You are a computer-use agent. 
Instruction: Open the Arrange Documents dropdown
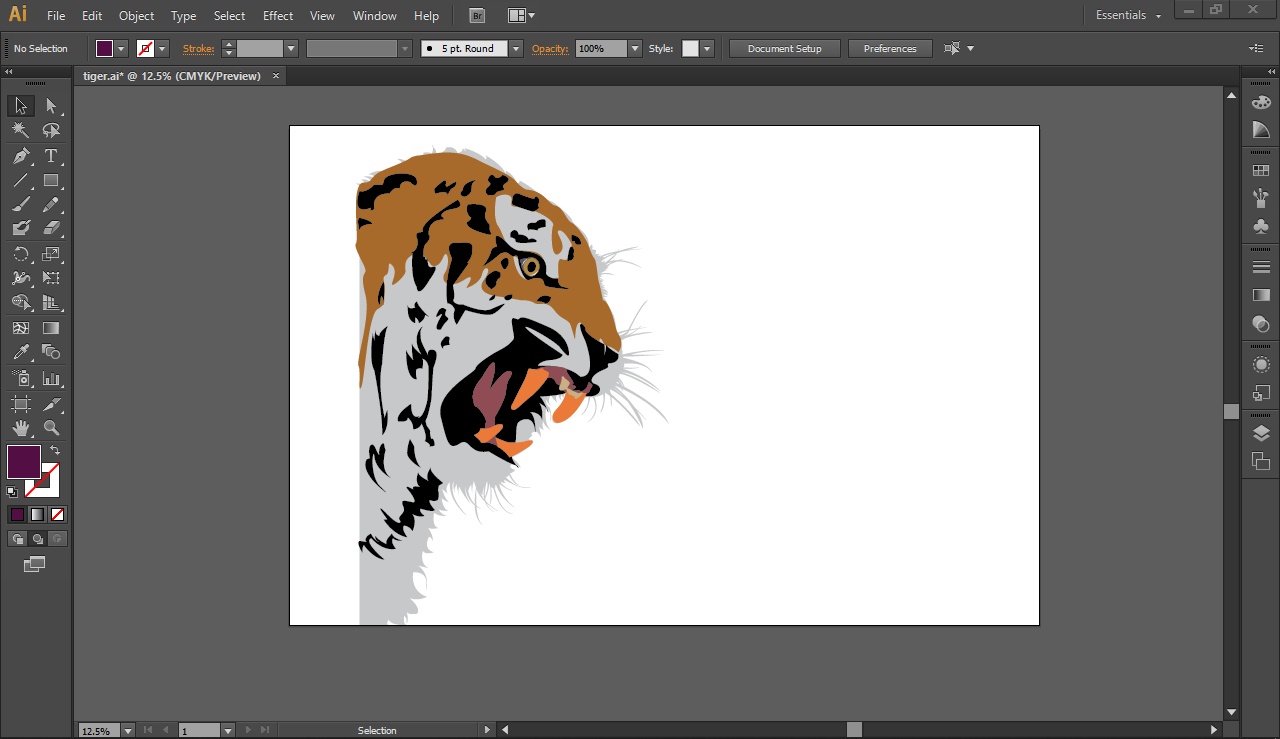click(x=521, y=16)
